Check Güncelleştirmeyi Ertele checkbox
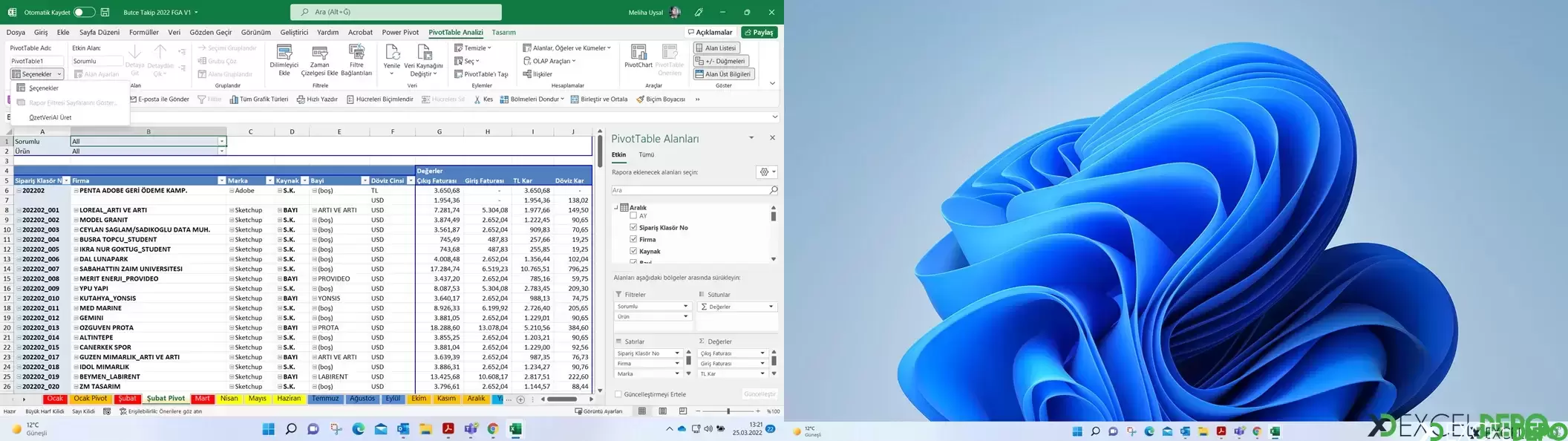This screenshot has height=441, width=1568. pyautogui.click(x=618, y=394)
